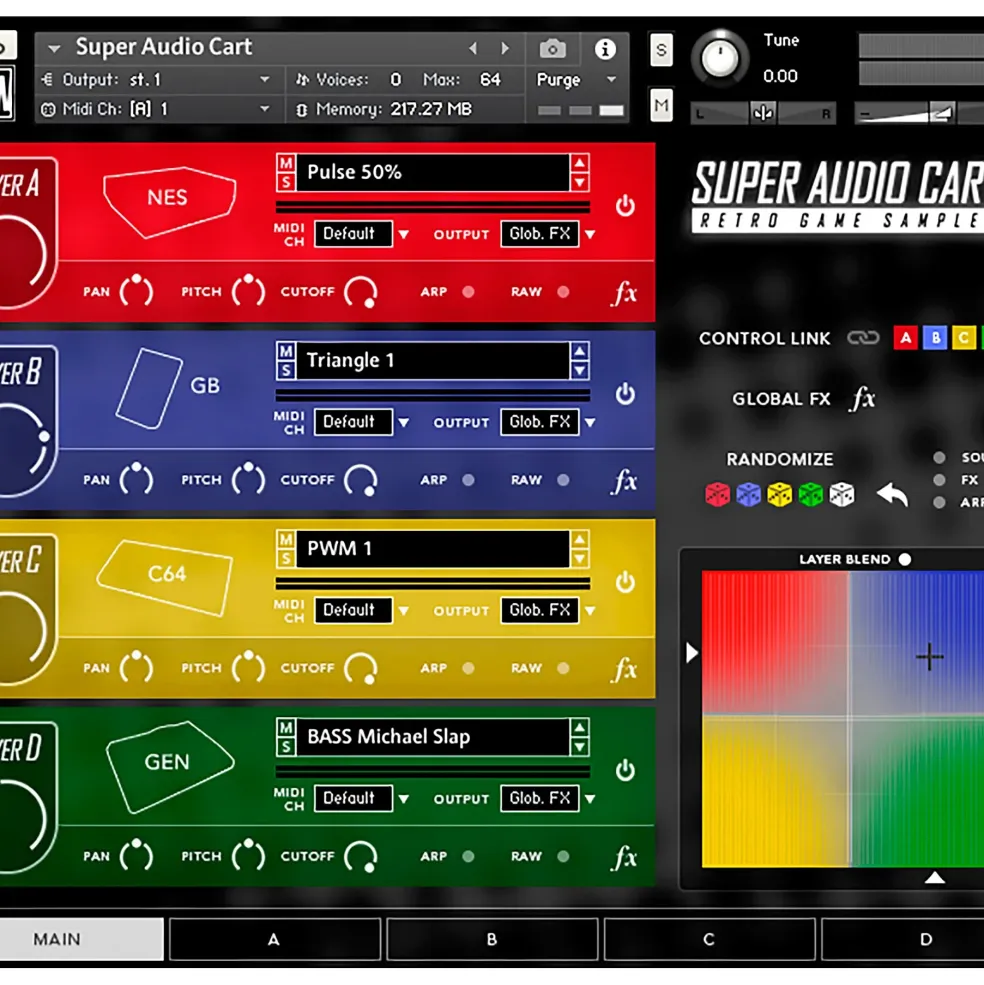The width and height of the screenshot is (984, 985).
Task: Step Pulse 50% sound up arrow
Action: point(579,163)
